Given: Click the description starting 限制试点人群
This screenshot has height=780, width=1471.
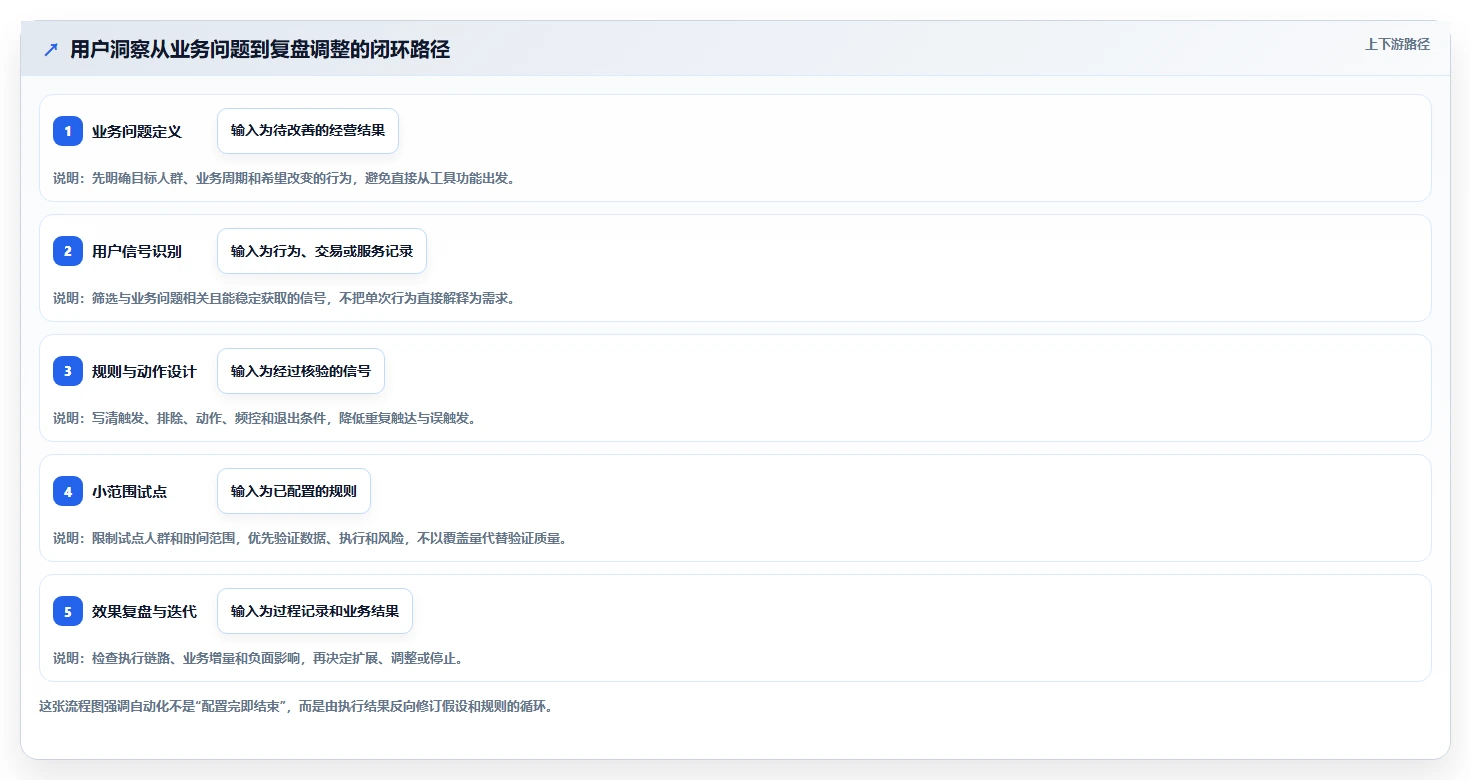Looking at the screenshot, I should click(310, 538).
